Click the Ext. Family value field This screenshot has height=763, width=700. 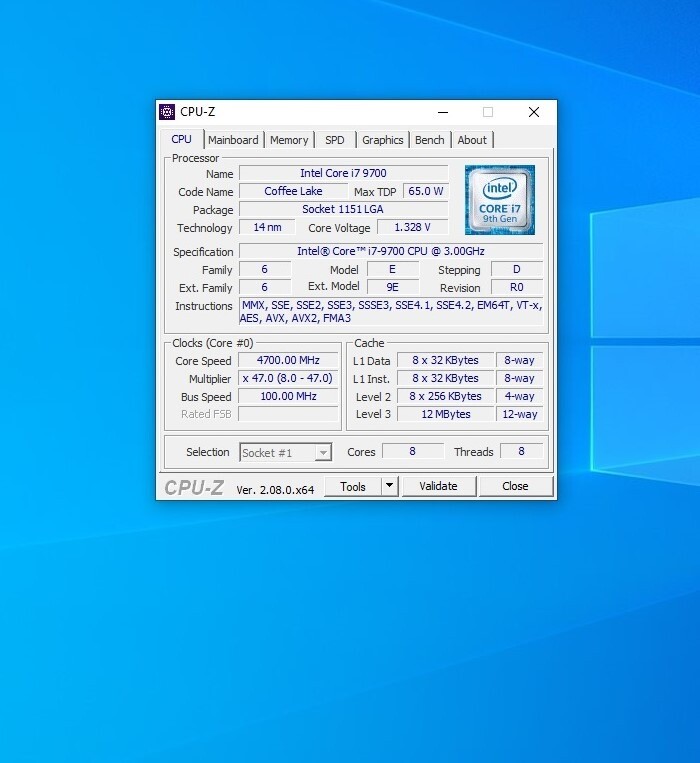tap(265, 287)
